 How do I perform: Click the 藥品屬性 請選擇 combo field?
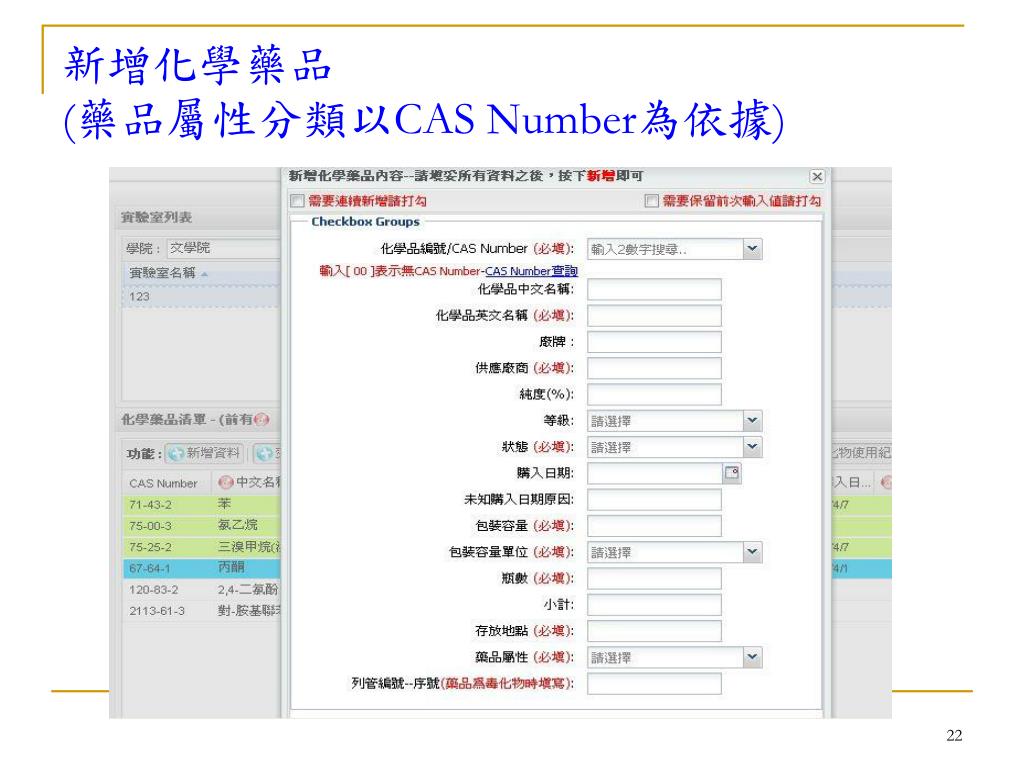(665, 657)
